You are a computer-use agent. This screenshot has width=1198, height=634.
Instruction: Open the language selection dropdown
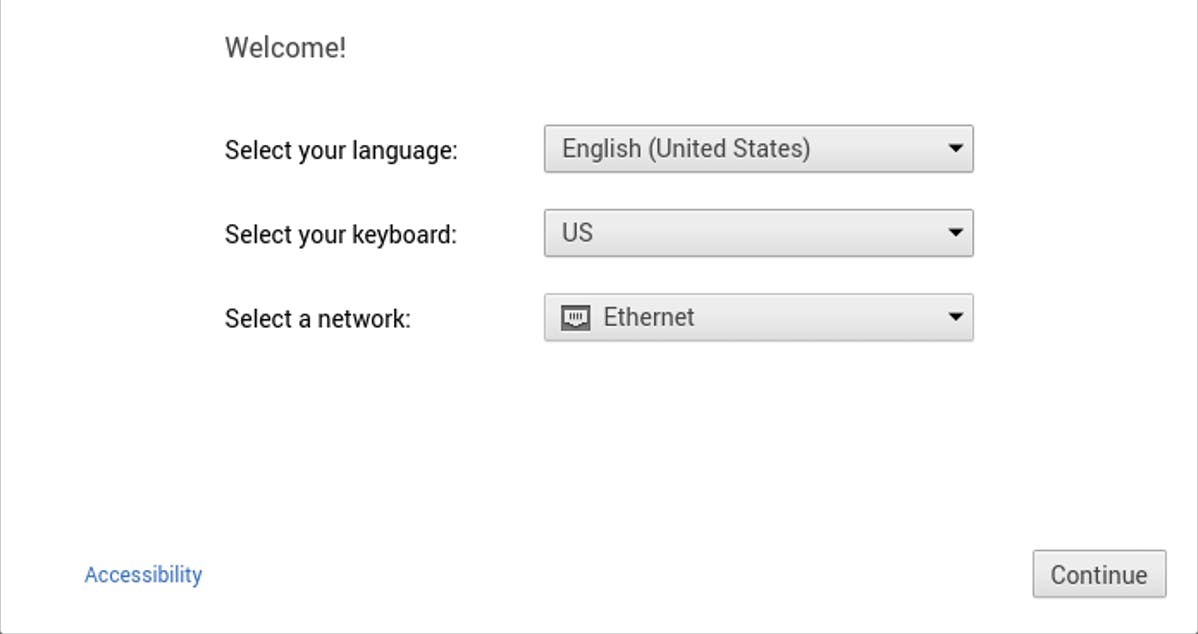(x=758, y=149)
